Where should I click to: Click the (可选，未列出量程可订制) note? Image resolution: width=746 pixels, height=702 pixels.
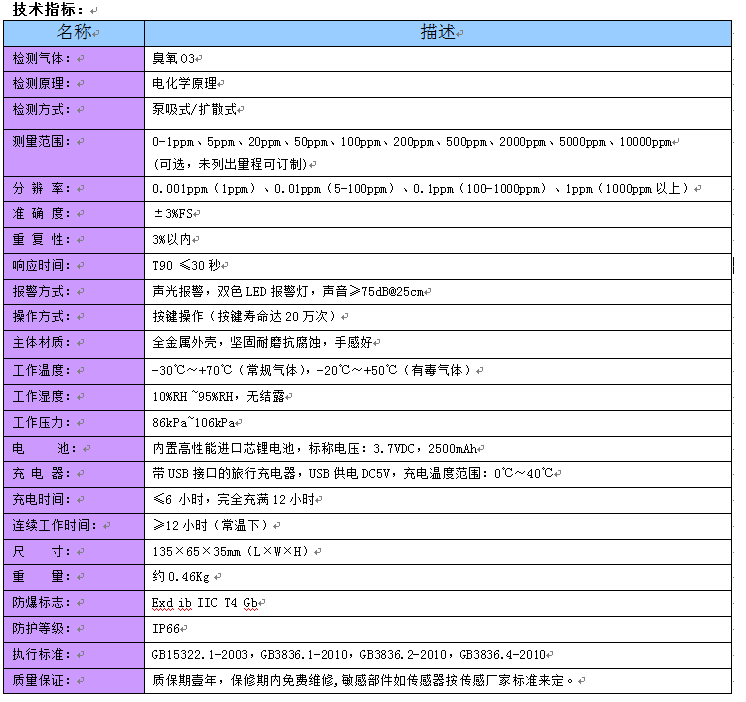(230, 164)
